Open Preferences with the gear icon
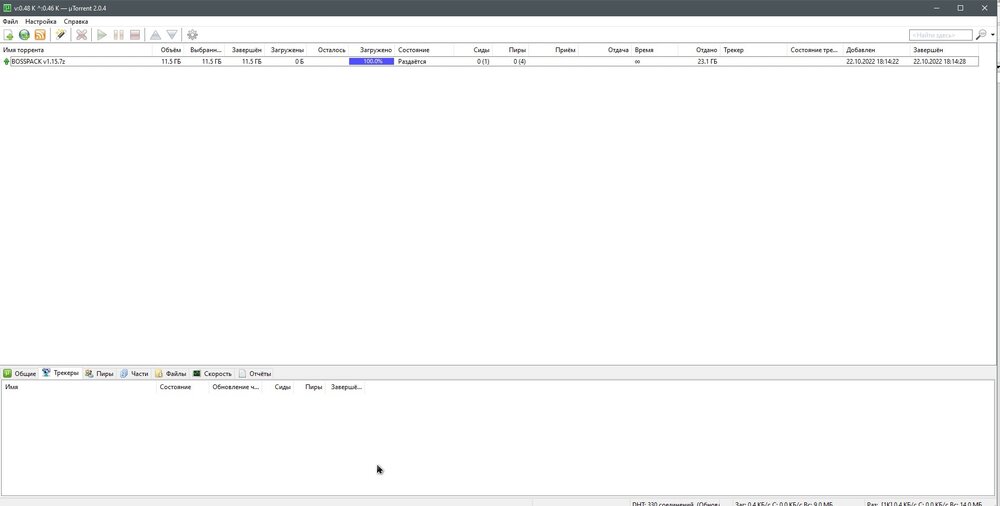This screenshot has height=506, width=1000. click(193, 35)
